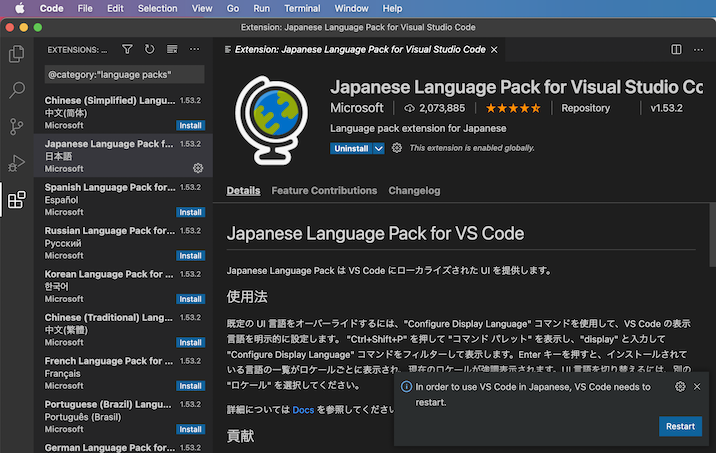Open the Edit menu

tap(115, 8)
